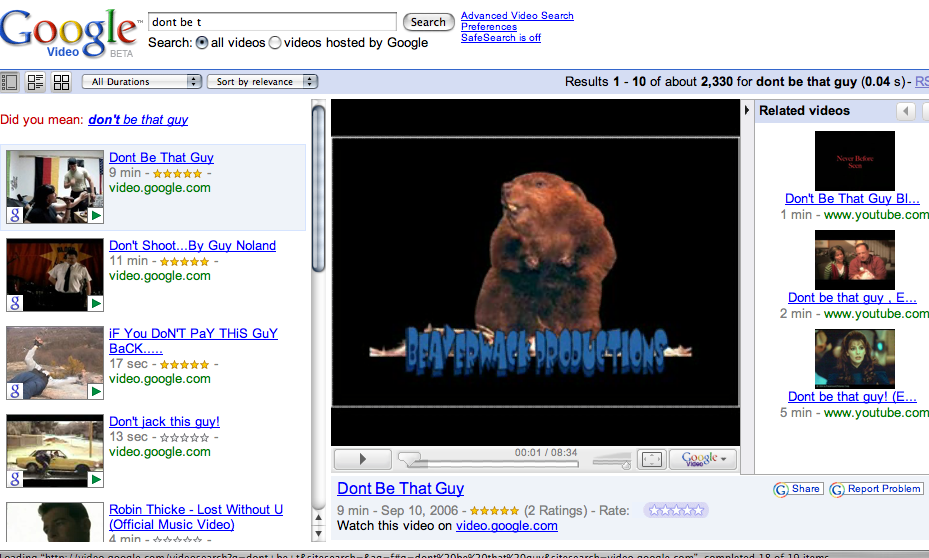Image resolution: width=929 pixels, height=558 pixels.
Task: Click the Google icon beside Share
Action: point(781,489)
